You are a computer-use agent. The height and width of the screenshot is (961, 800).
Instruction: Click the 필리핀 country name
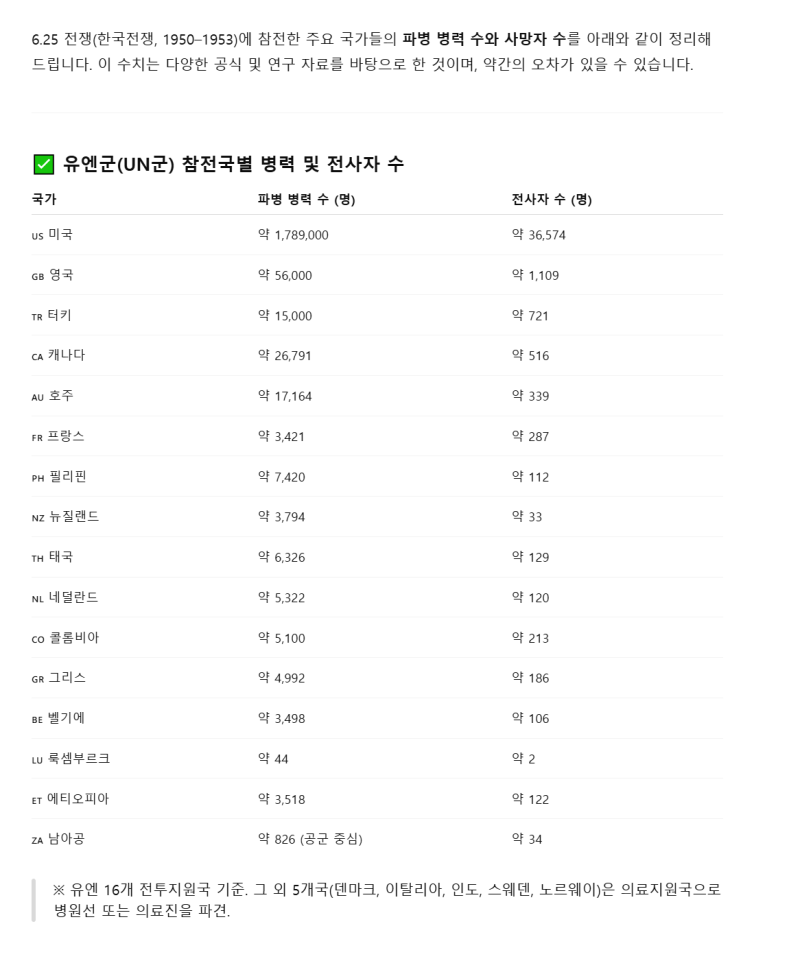click(67, 477)
